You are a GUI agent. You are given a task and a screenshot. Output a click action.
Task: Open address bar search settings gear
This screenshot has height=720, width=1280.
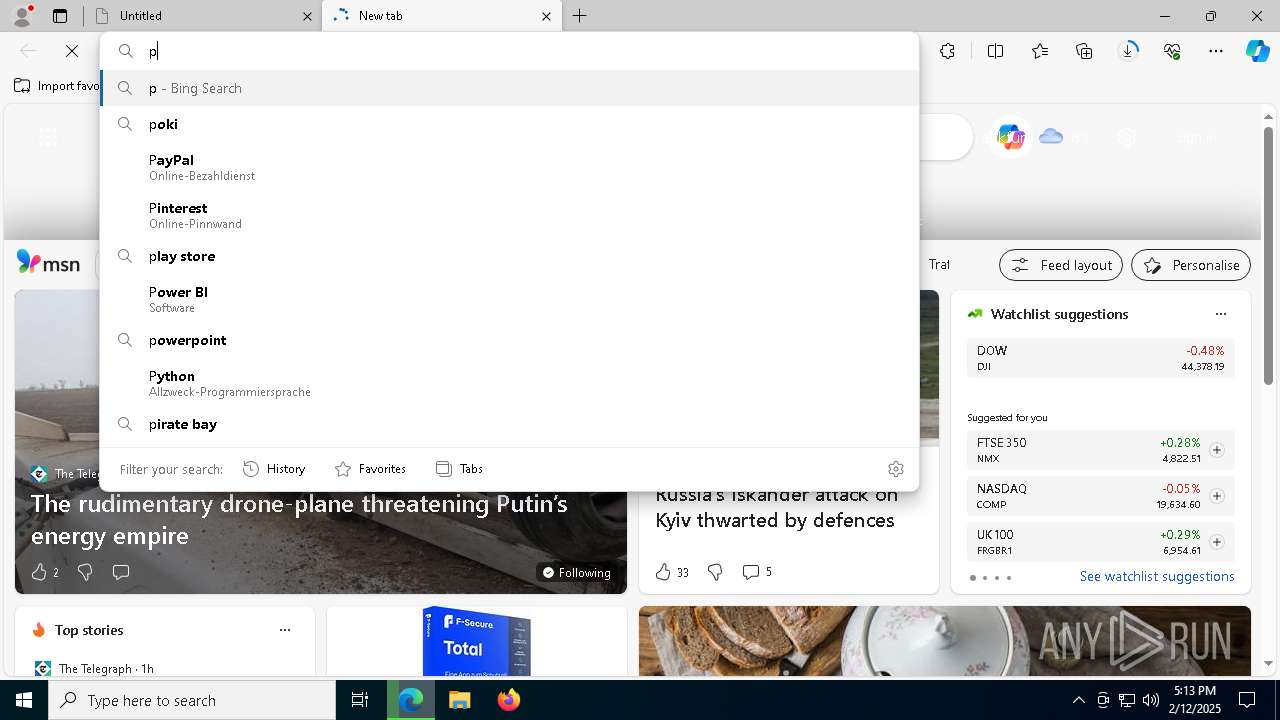(x=896, y=469)
